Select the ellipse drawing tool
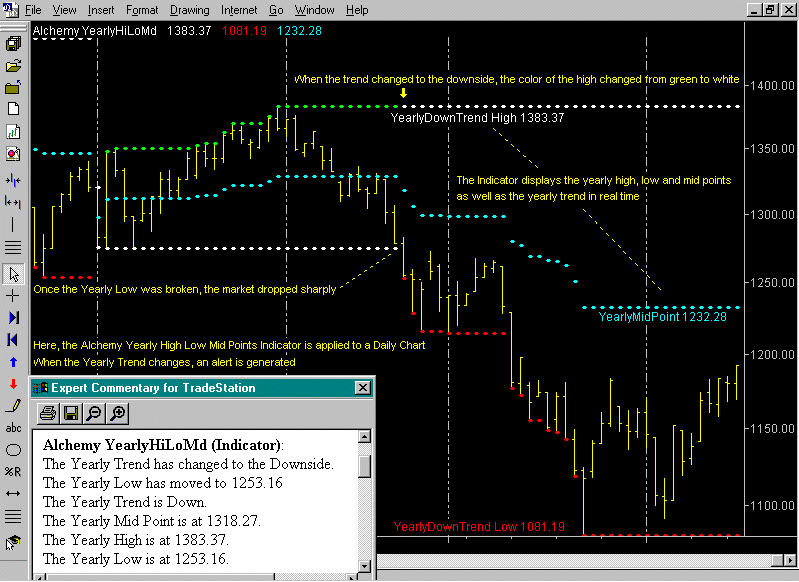This screenshot has height=582, width=799. (13, 450)
